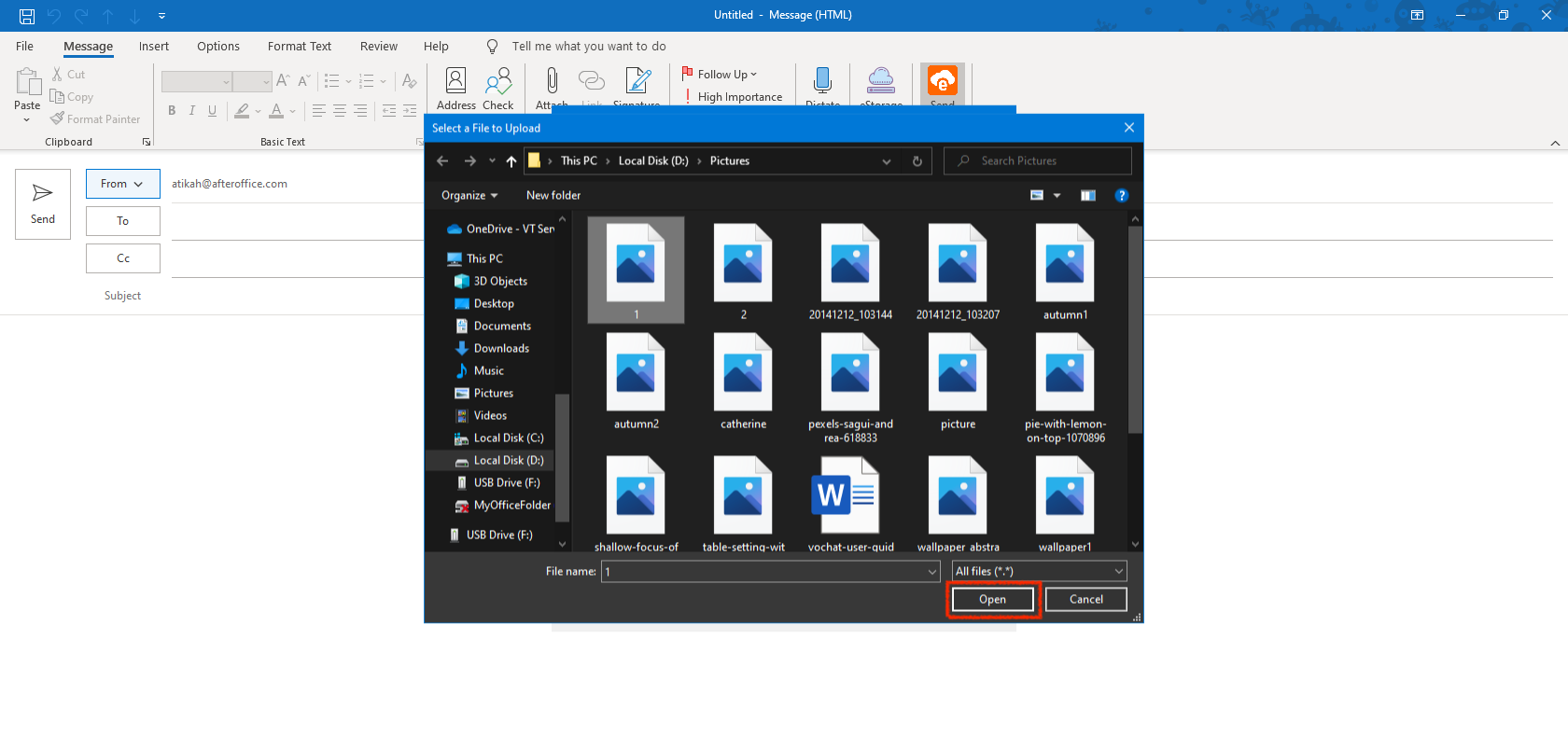Image resolution: width=1568 pixels, height=737 pixels.
Task: Toggle the preview pane button
Action: (x=1088, y=195)
